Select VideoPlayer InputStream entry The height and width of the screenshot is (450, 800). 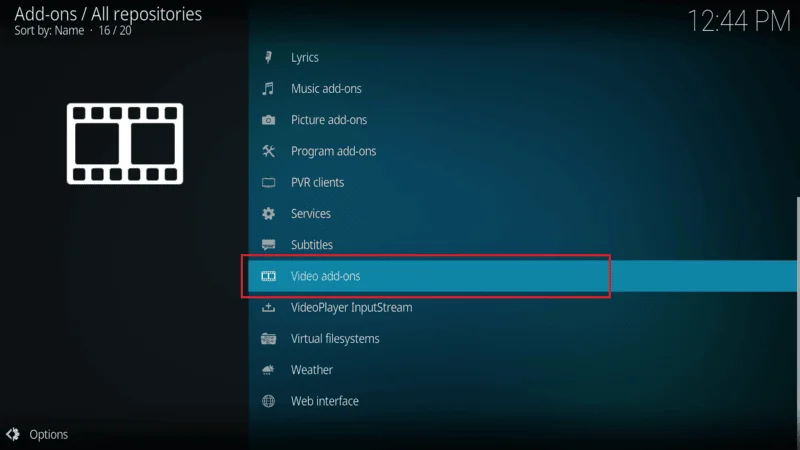(x=522, y=308)
